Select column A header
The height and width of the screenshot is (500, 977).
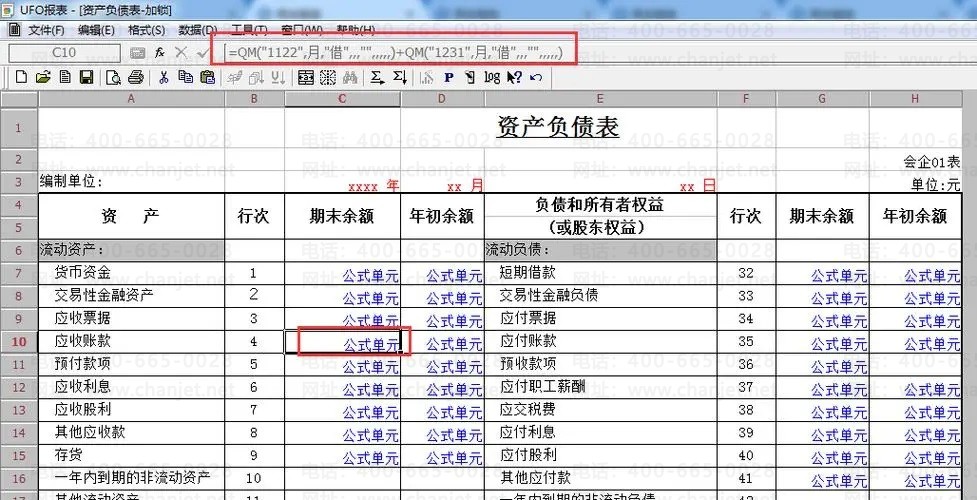(131, 99)
